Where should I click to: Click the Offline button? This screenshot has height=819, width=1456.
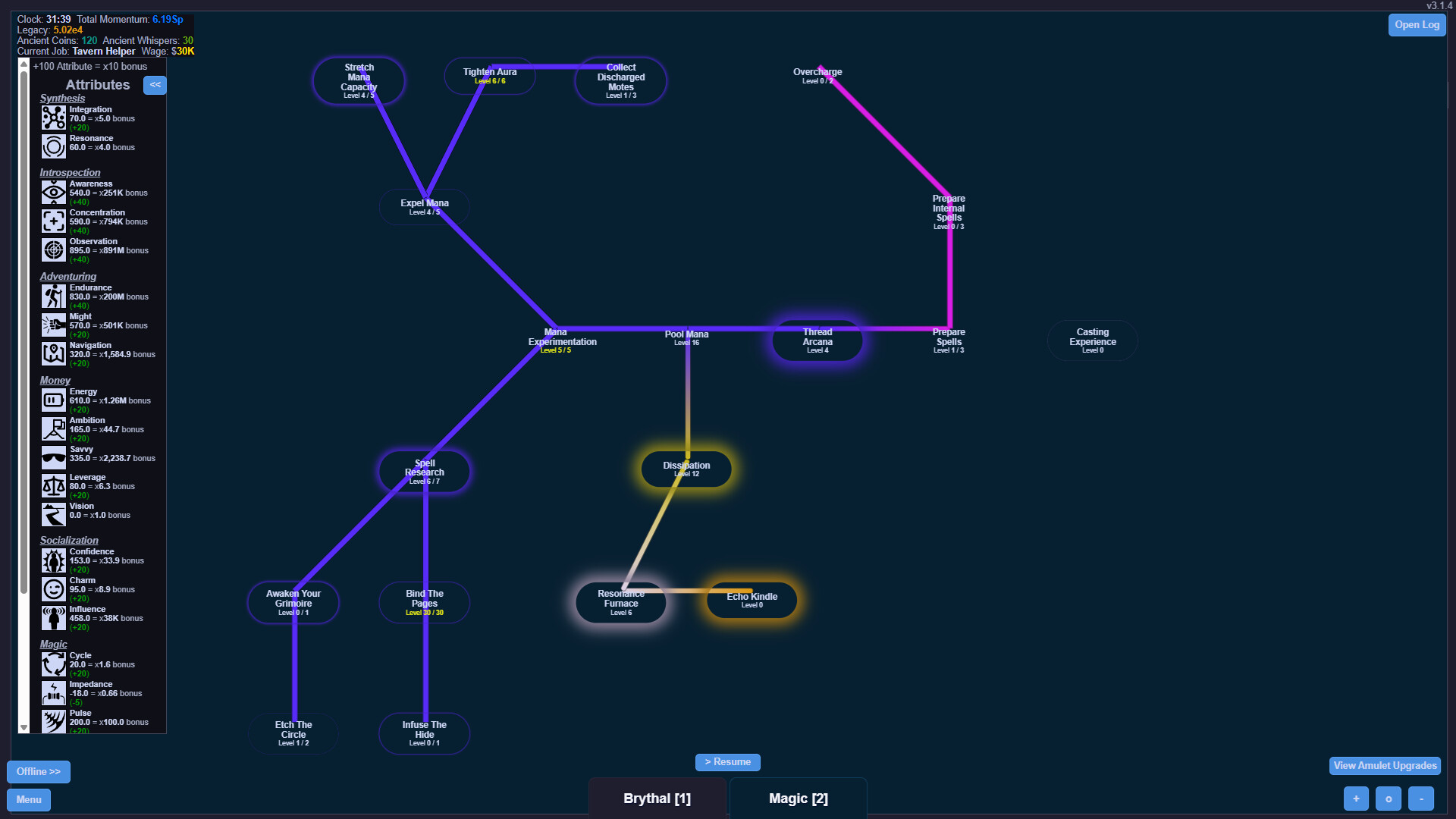click(38, 771)
